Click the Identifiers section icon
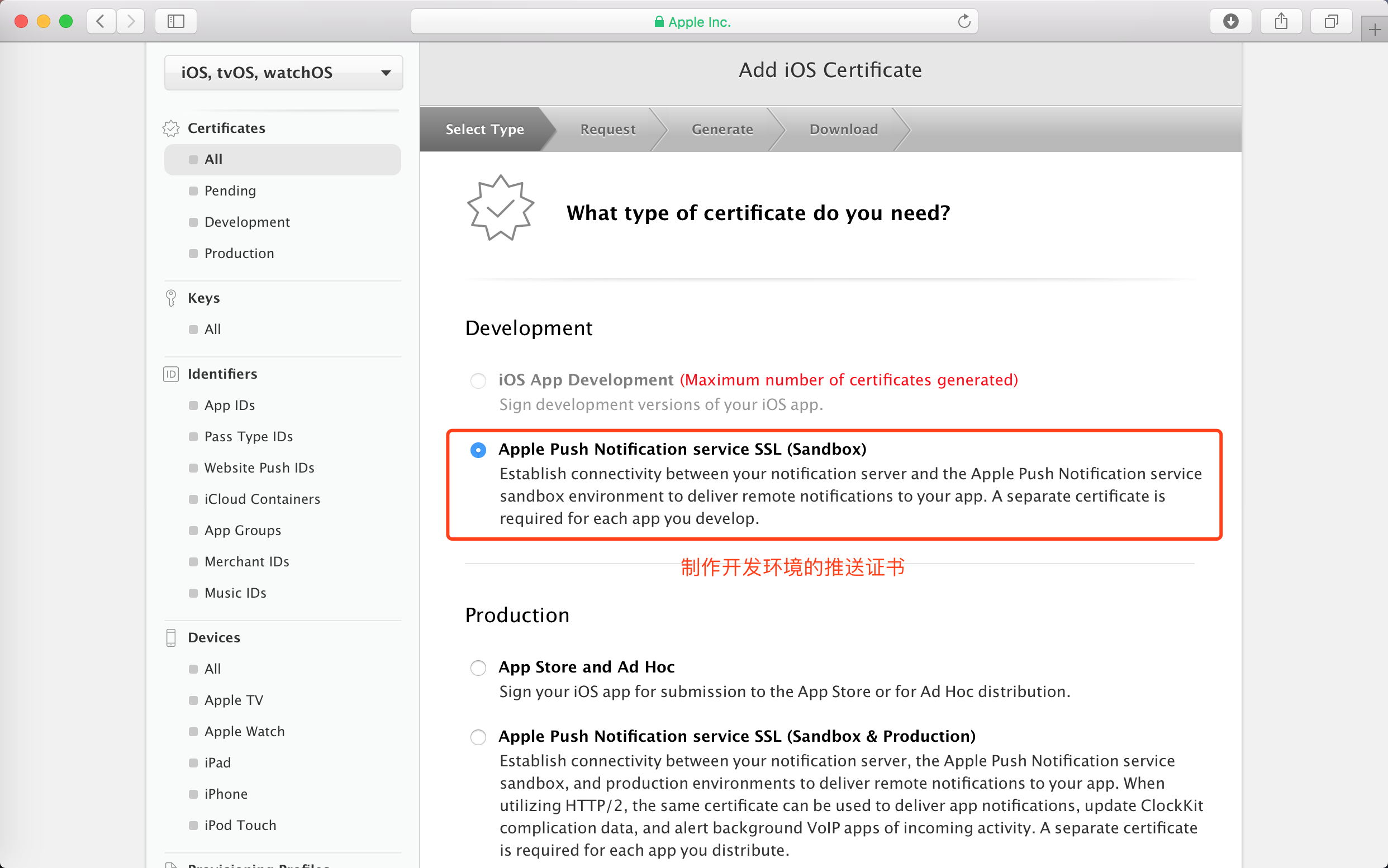Screen dimensions: 1388x868 click(170, 373)
